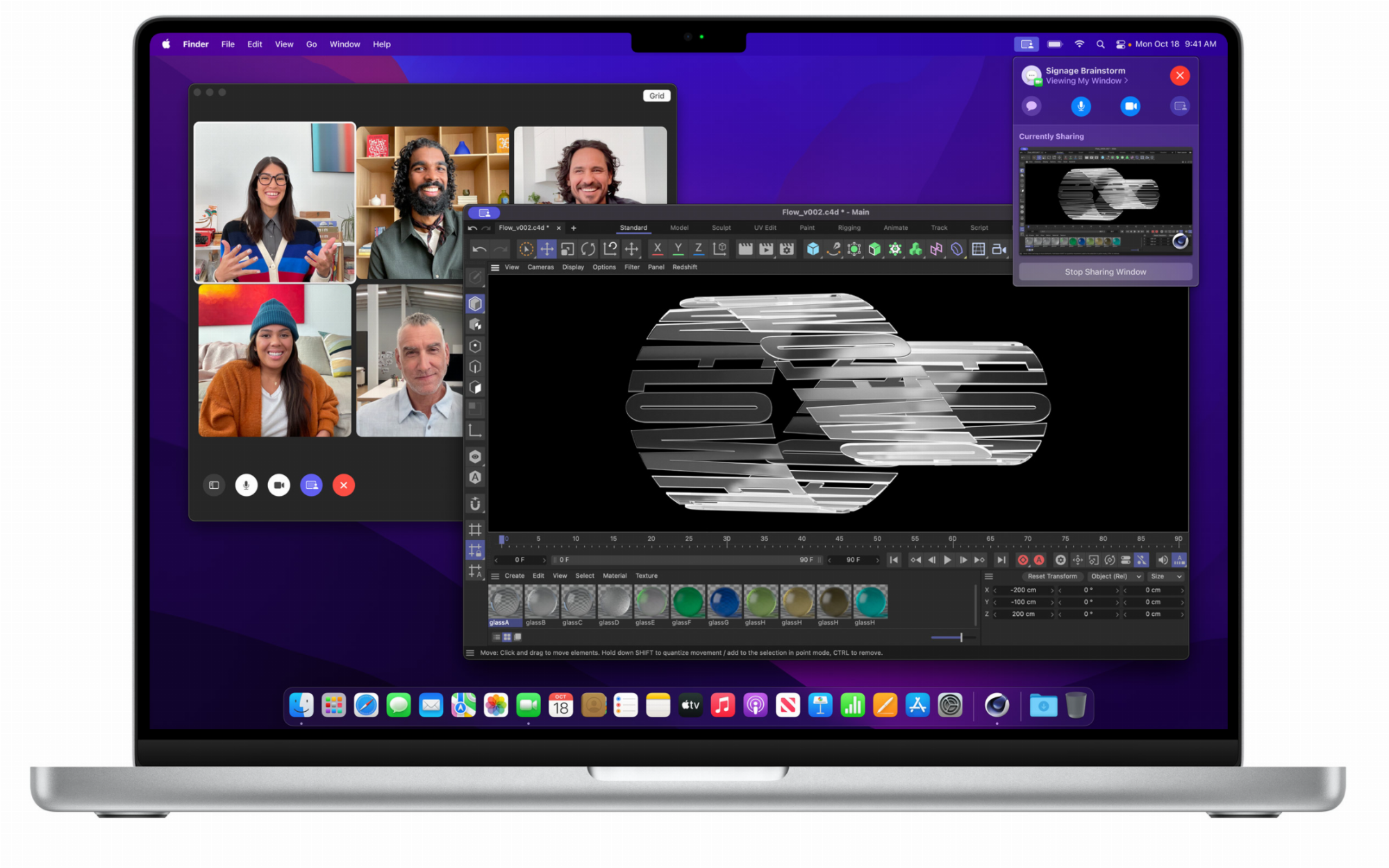The image size is (1389, 868).
Task: Toggle microphone in Signage Brainstorm panel
Action: 1081,106
